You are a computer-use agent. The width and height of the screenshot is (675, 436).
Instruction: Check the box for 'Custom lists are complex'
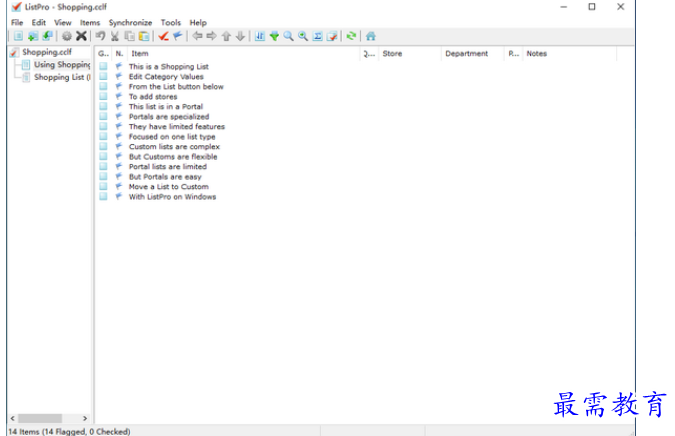pyautogui.click(x=103, y=146)
